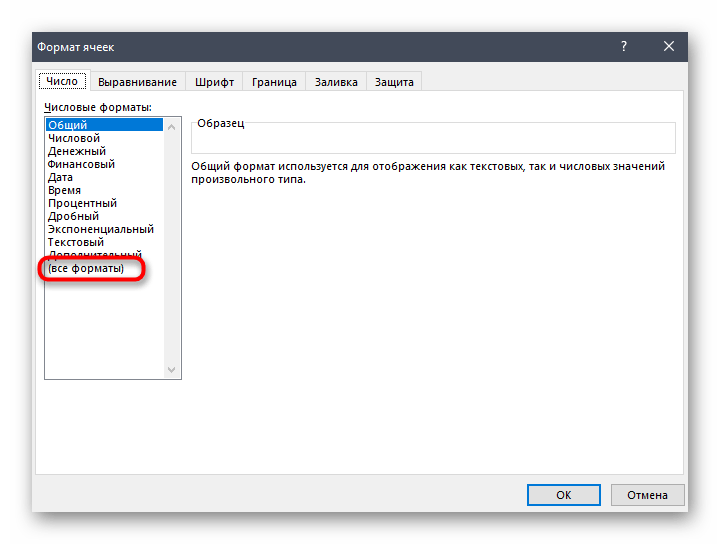This screenshot has width=720, height=544.
Task: Open the Шрифт tab
Action: tap(214, 82)
